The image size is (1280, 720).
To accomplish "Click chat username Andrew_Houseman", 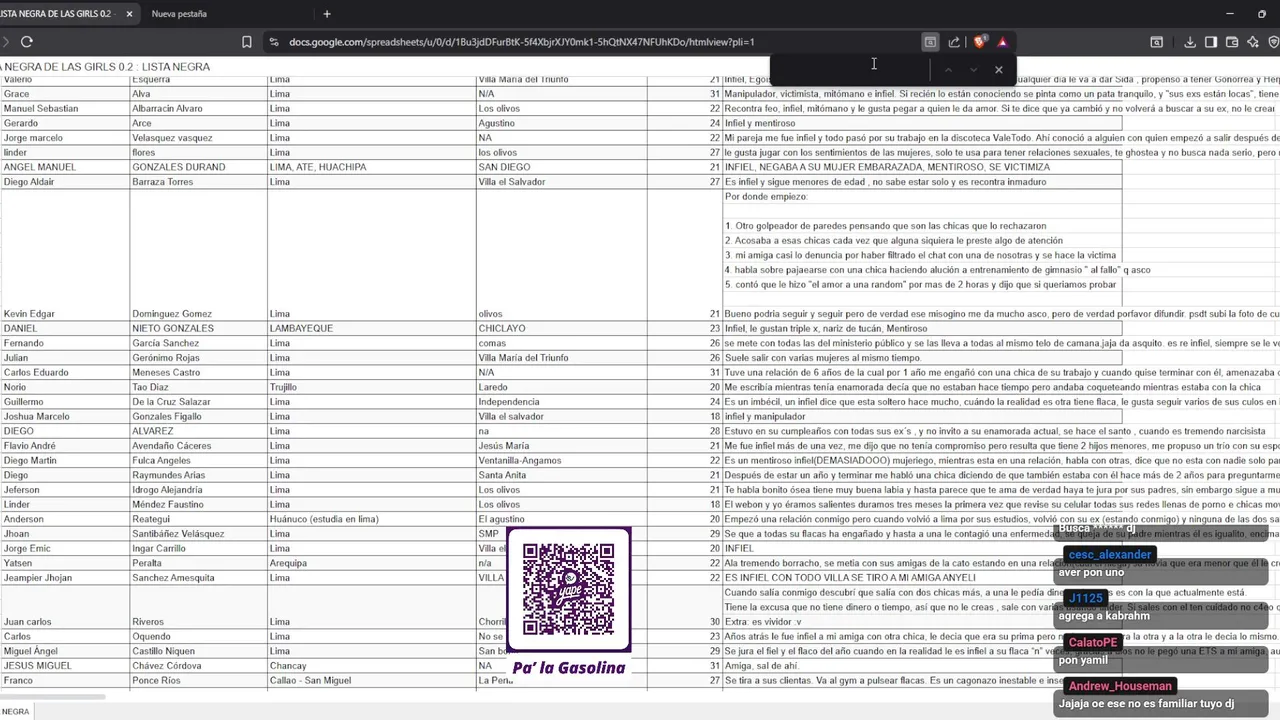I will (1119, 686).
